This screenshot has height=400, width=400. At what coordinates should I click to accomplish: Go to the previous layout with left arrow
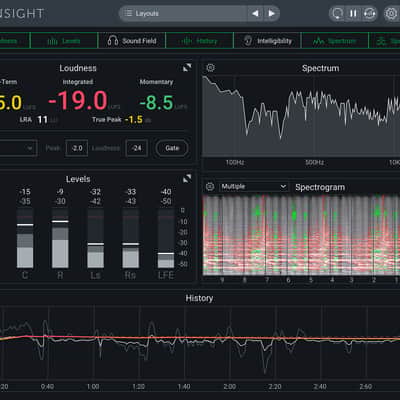coord(255,13)
